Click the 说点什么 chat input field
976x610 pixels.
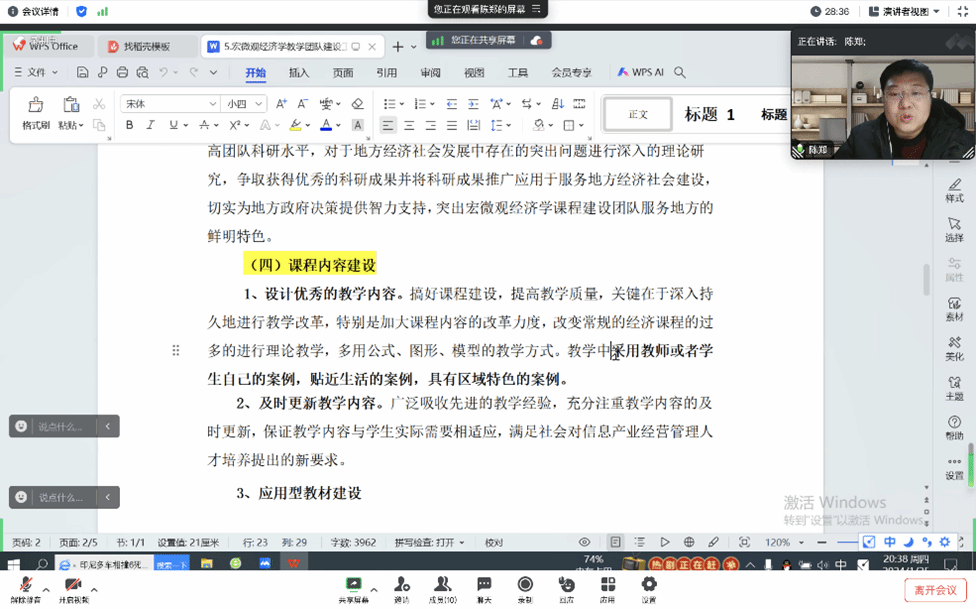pos(62,426)
